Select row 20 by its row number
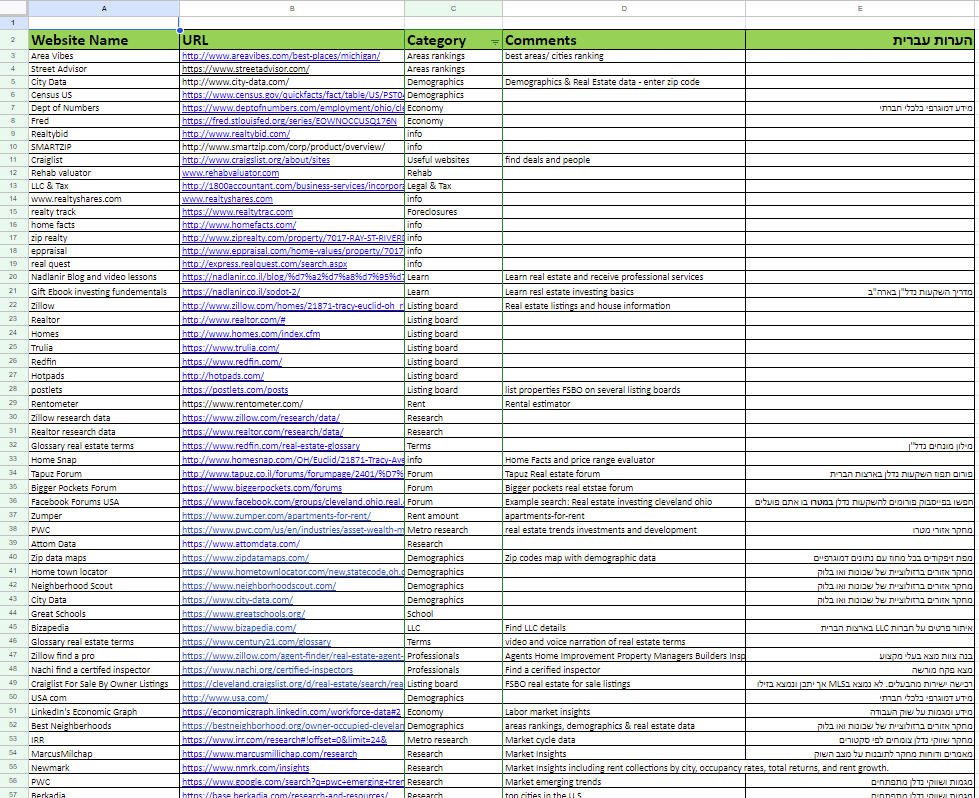 click(x=13, y=277)
